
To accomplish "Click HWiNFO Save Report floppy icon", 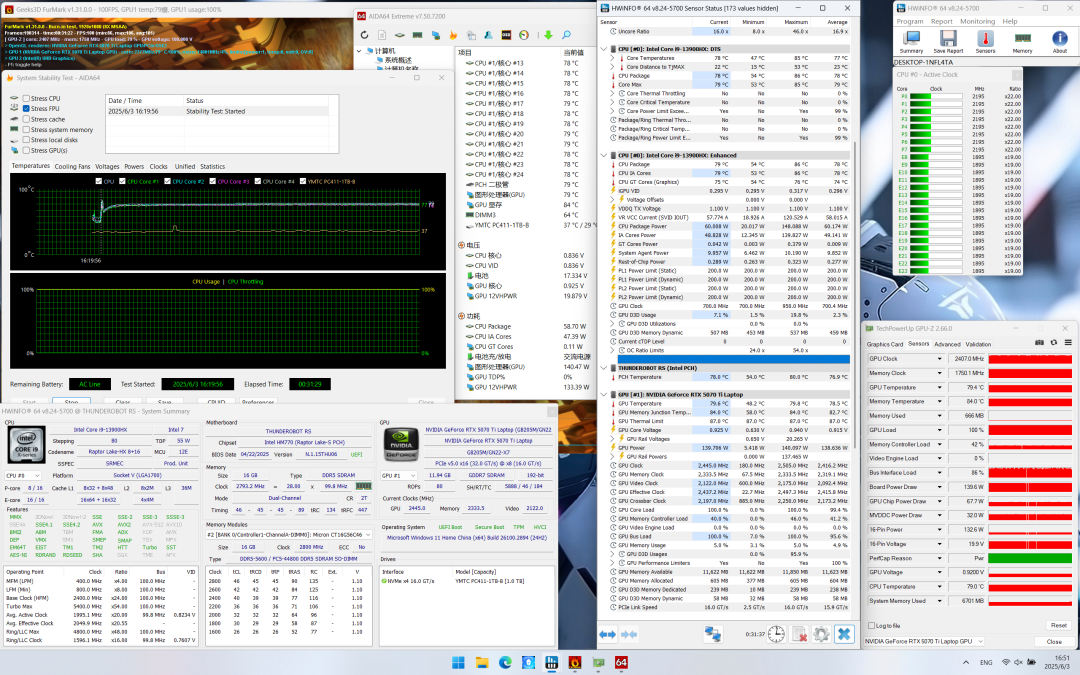I will [948, 41].
